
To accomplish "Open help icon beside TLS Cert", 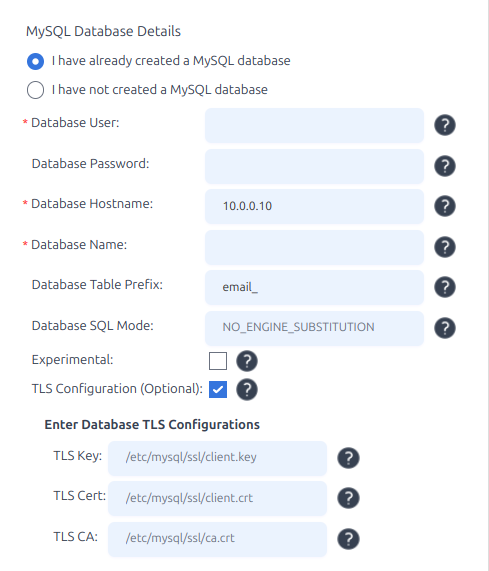I will [x=348, y=498].
